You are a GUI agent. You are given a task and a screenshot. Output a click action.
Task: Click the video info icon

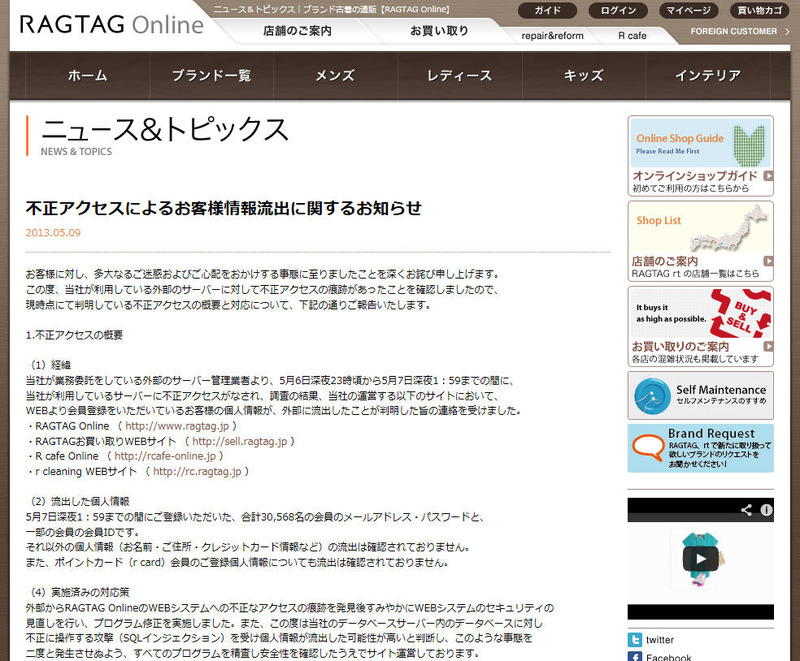click(x=766, y=510)
